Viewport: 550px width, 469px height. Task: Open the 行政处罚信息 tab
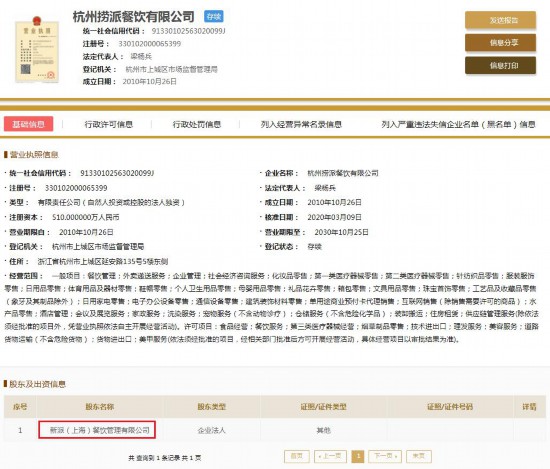pyautogui.click(x=197, y=124)
